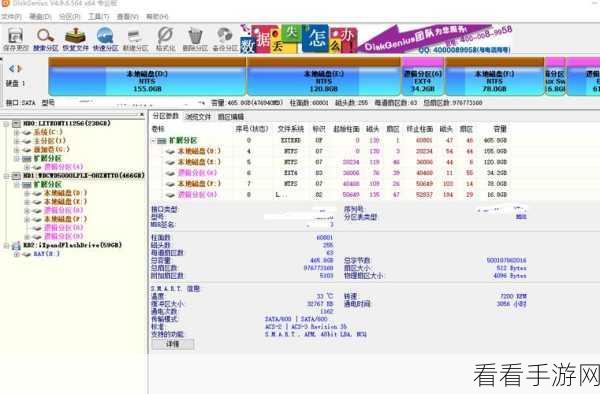Click the 文件系统 column header

(291, 129)
